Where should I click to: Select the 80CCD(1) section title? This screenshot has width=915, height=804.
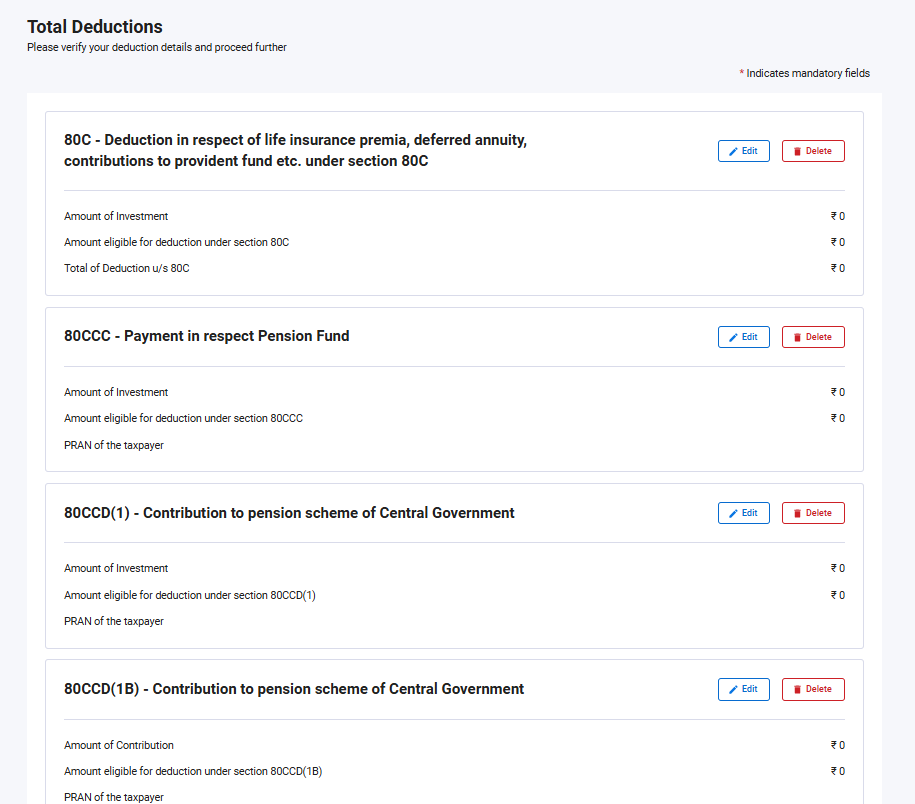(289, 513)
